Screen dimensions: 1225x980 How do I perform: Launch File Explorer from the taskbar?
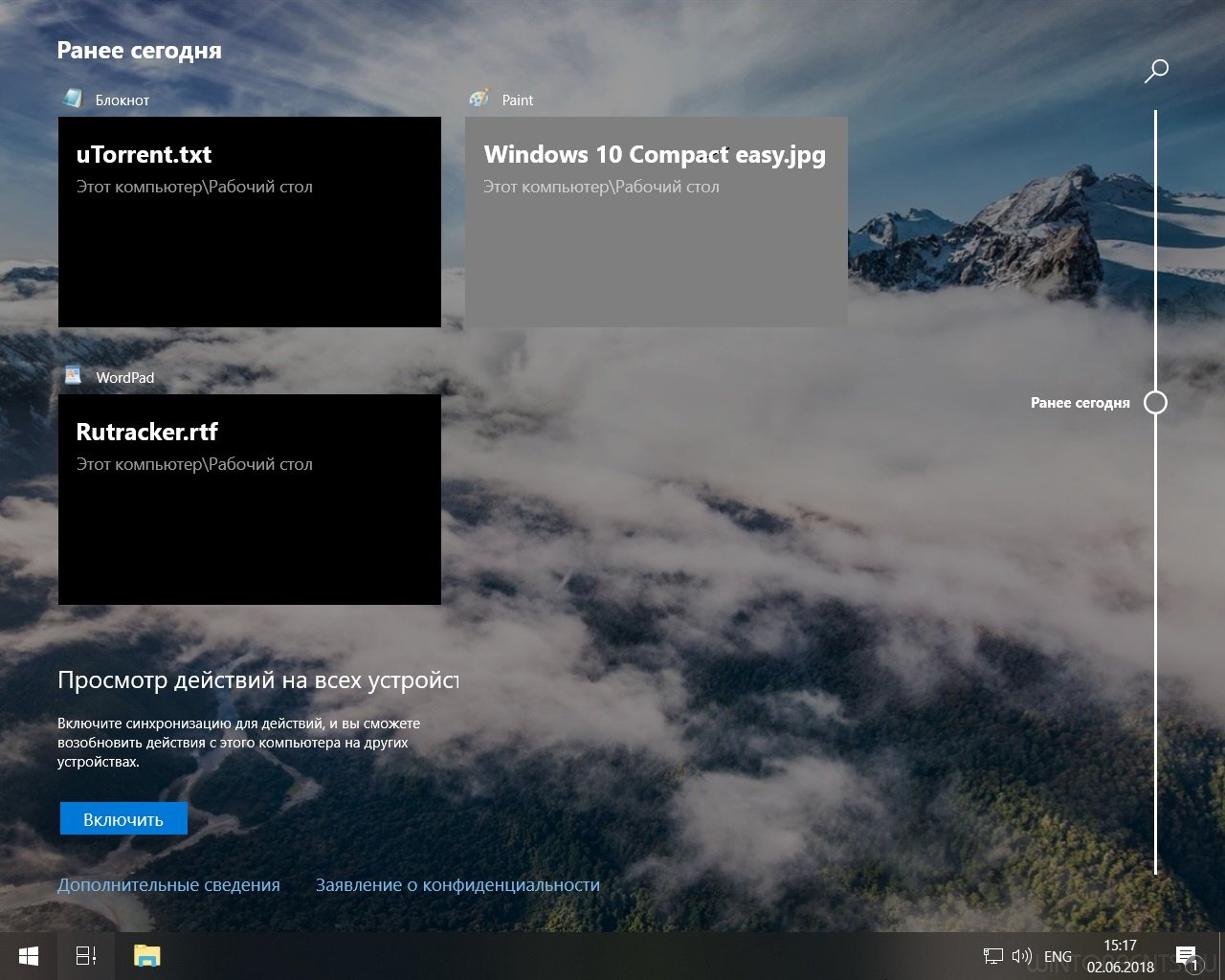click(146, 955)
